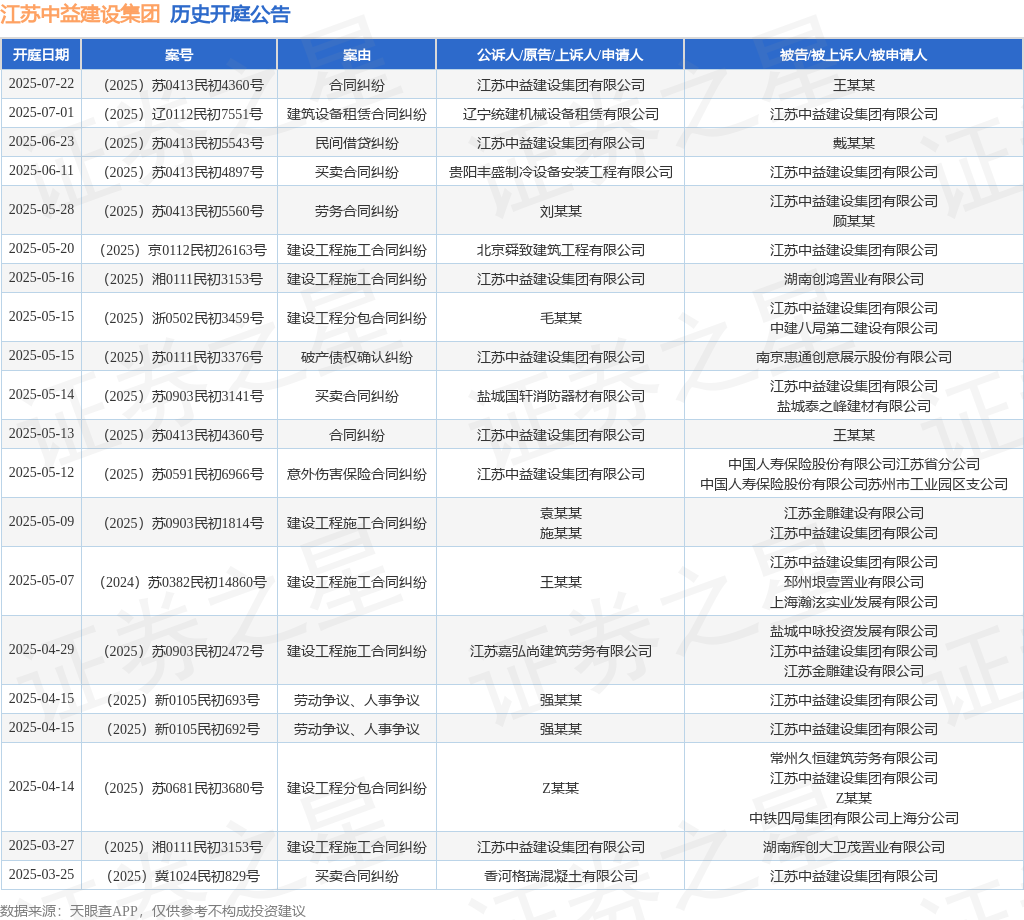Image resolution: width=1024 pixels, height=920 pixels.
Task: Select the 开庭日期 column header
Action: pyautogui.click(x=41, y=55)
